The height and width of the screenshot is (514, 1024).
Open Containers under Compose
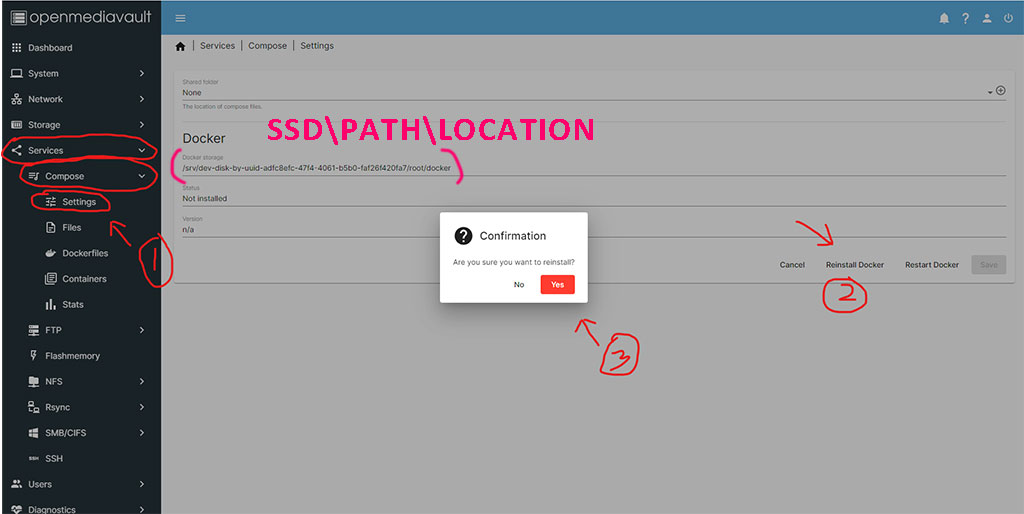pyautogui.click(x=84, y=279)
